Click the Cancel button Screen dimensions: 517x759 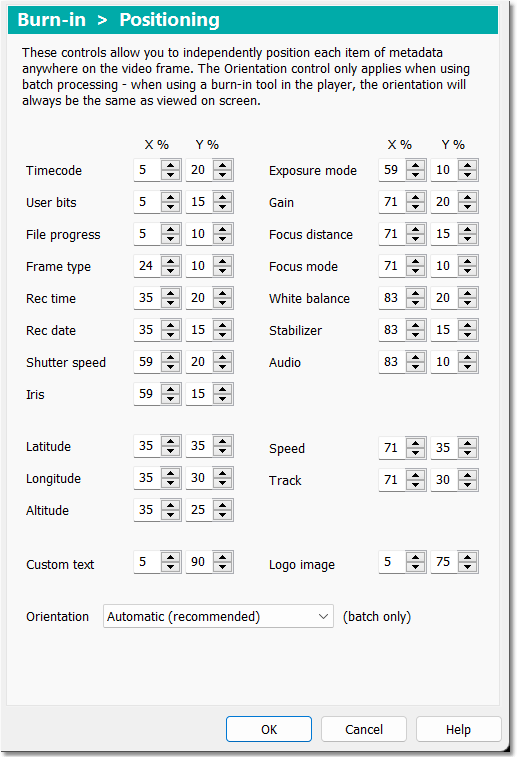coord(364,729)
